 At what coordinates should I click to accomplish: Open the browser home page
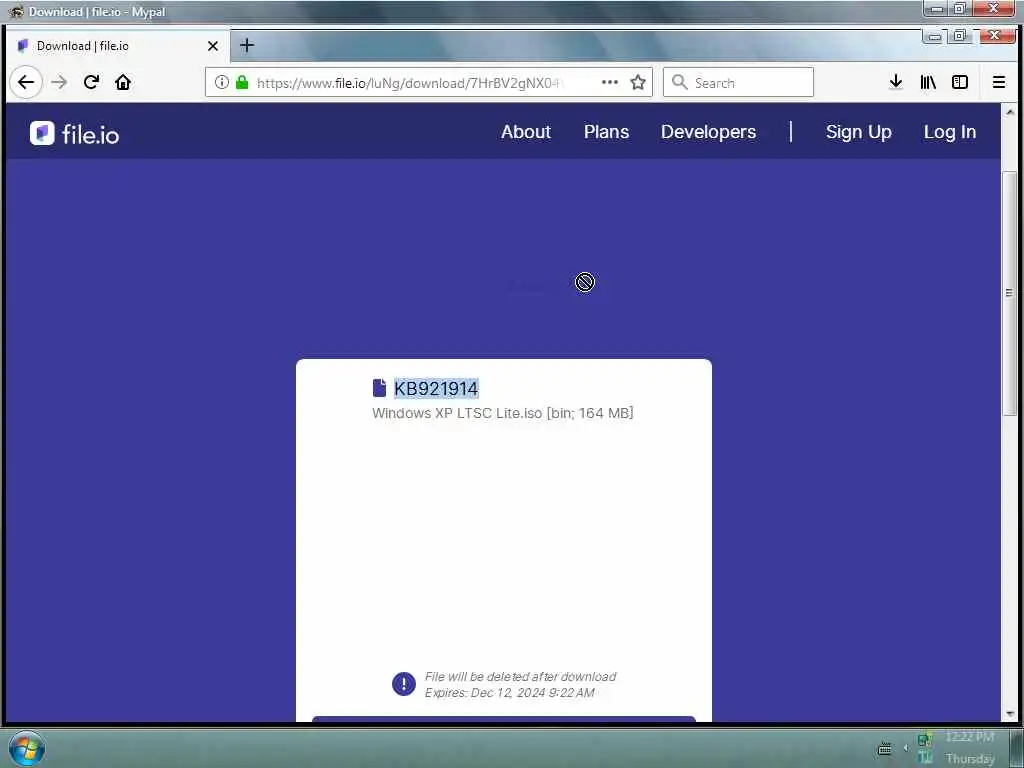point(123,82)
